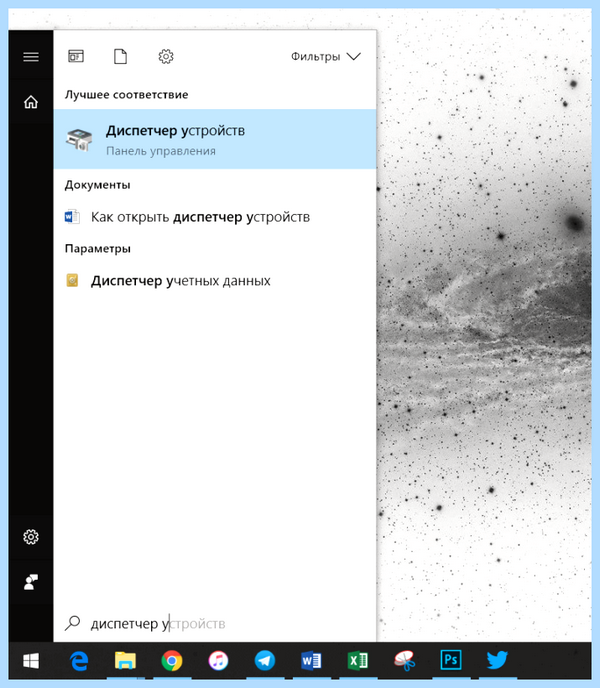Click the Документы section heading
This screenshot has height=688, width=600.
point(97,185)
